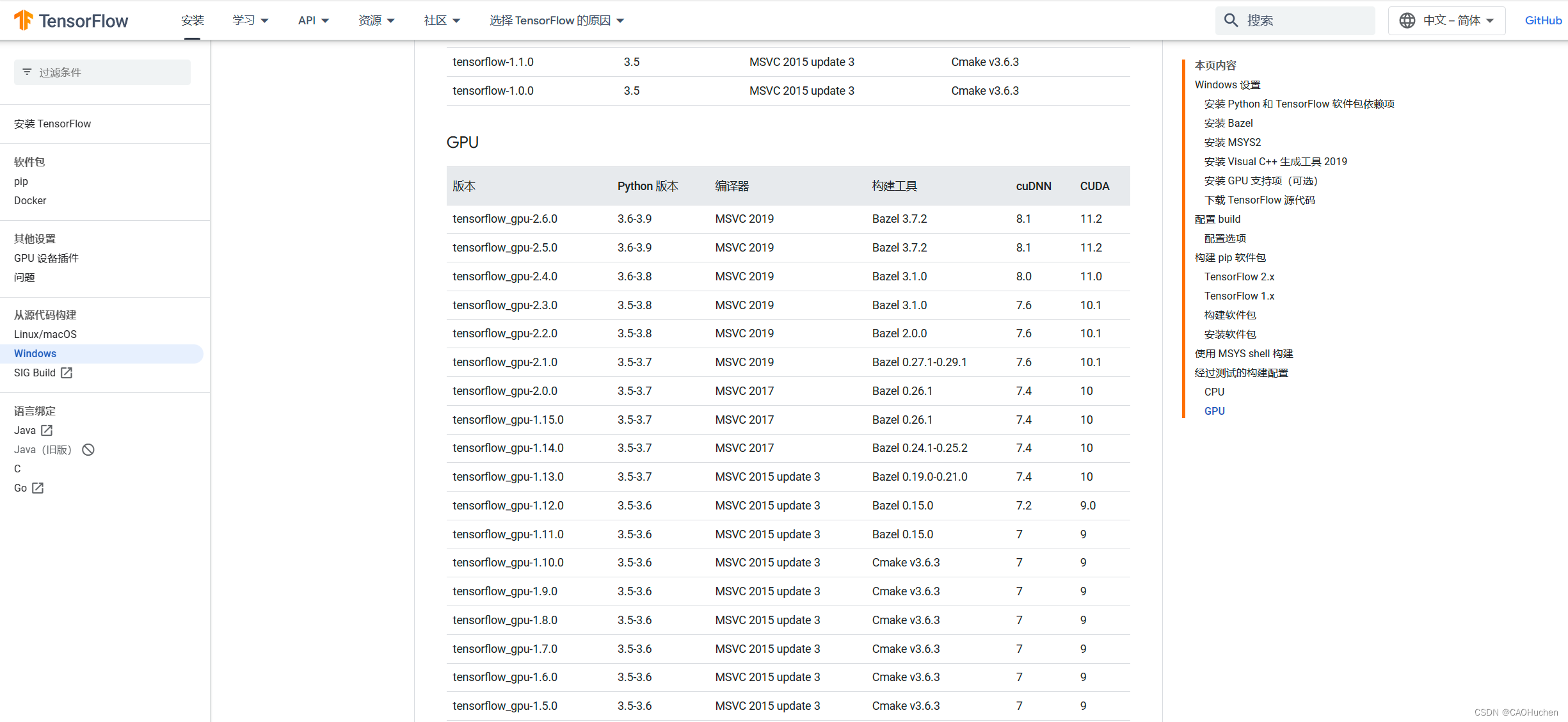This screenshot has height=722, width=1568.
Task: Click the globe language icon
Action: tap(1407, 20)
